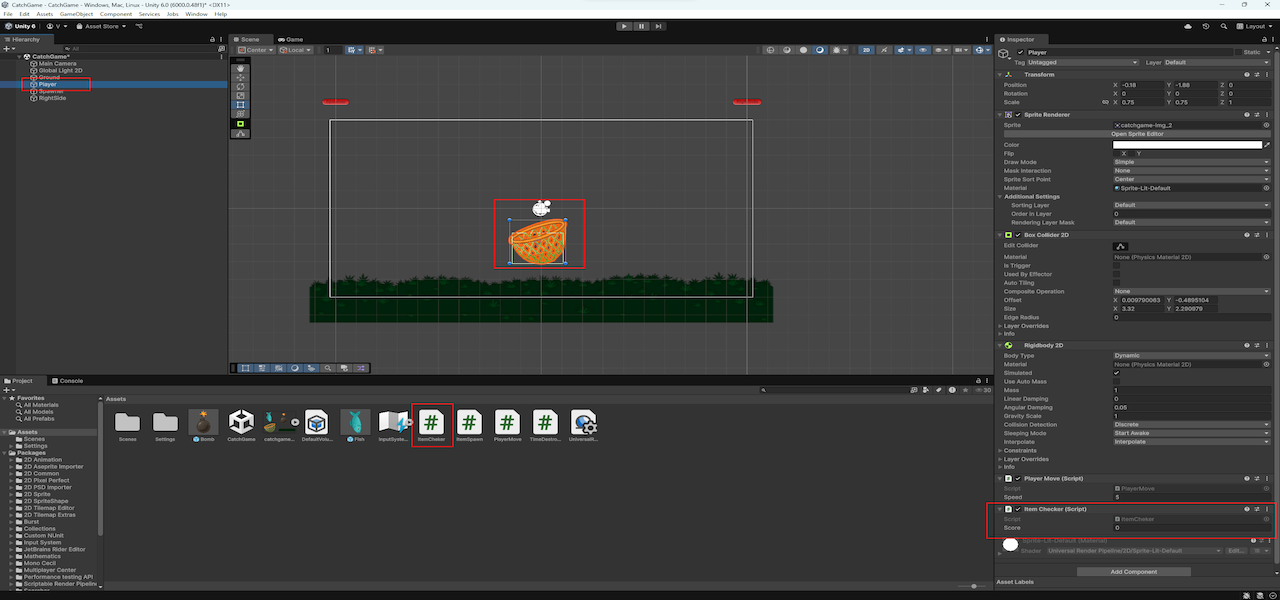The width and height of the screenshot is (1280, 600).
Task: Enable the Is Trigger checkbox
Action: 1117,265
